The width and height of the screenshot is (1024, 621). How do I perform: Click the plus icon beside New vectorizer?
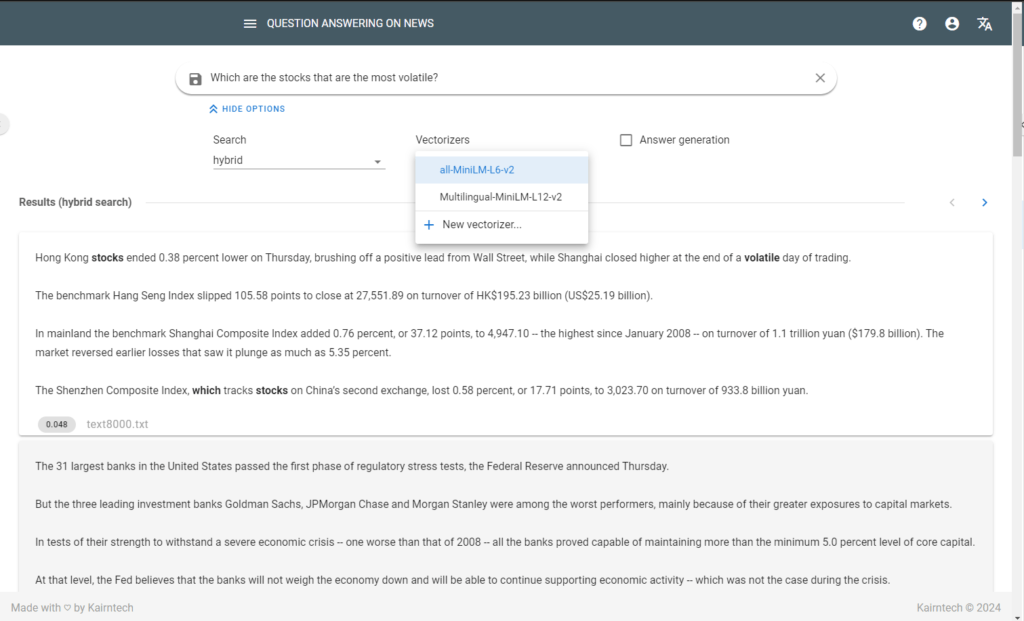click(428, 225)
